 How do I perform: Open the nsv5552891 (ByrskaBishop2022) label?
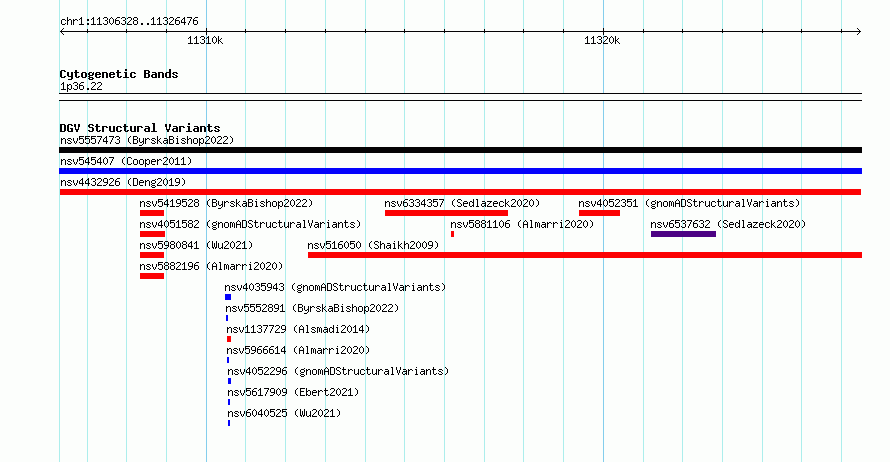pyautogui.click(x=312, y=308)
